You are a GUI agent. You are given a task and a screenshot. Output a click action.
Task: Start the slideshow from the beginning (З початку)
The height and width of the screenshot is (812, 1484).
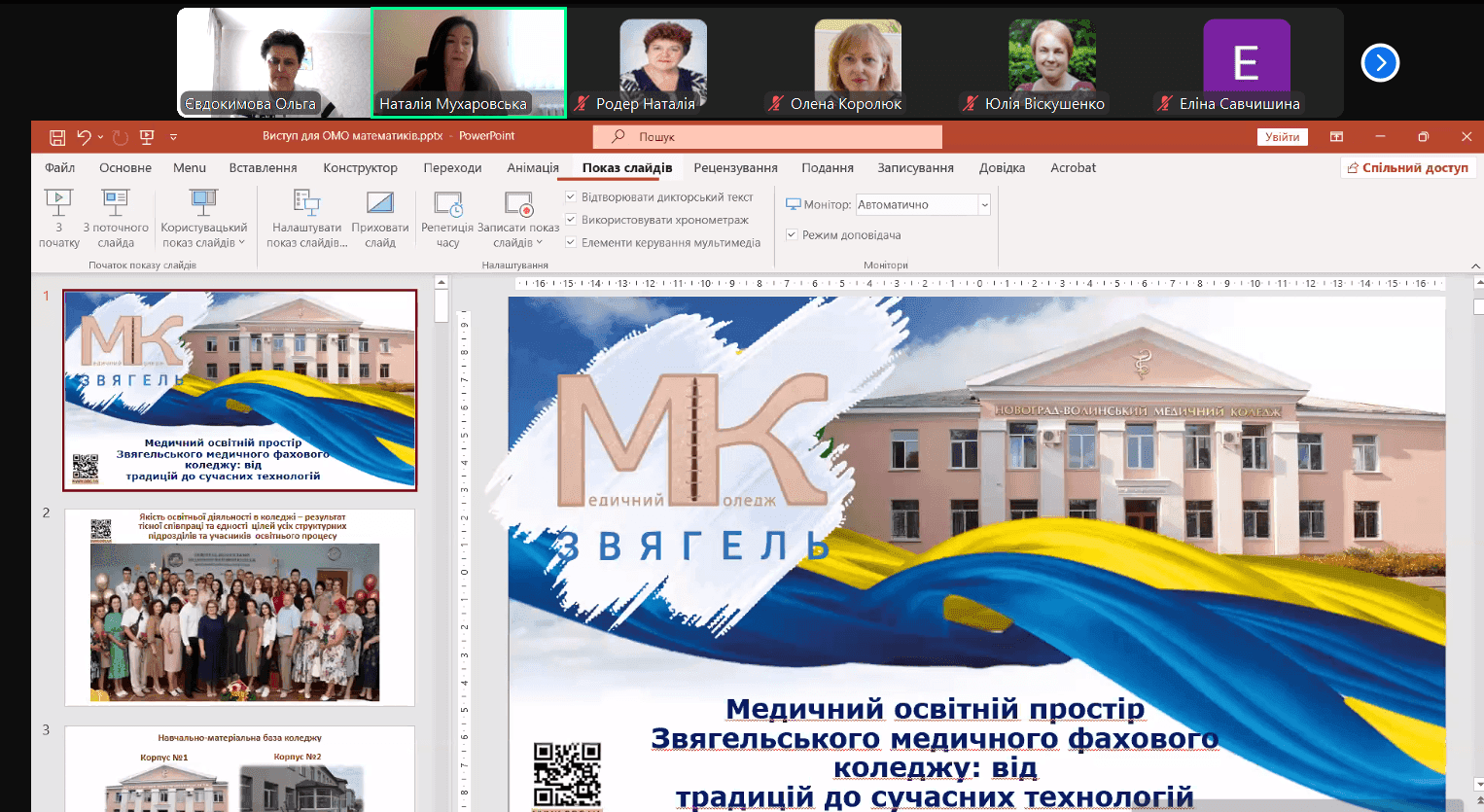pyautogui.click(x=58, y=218)
